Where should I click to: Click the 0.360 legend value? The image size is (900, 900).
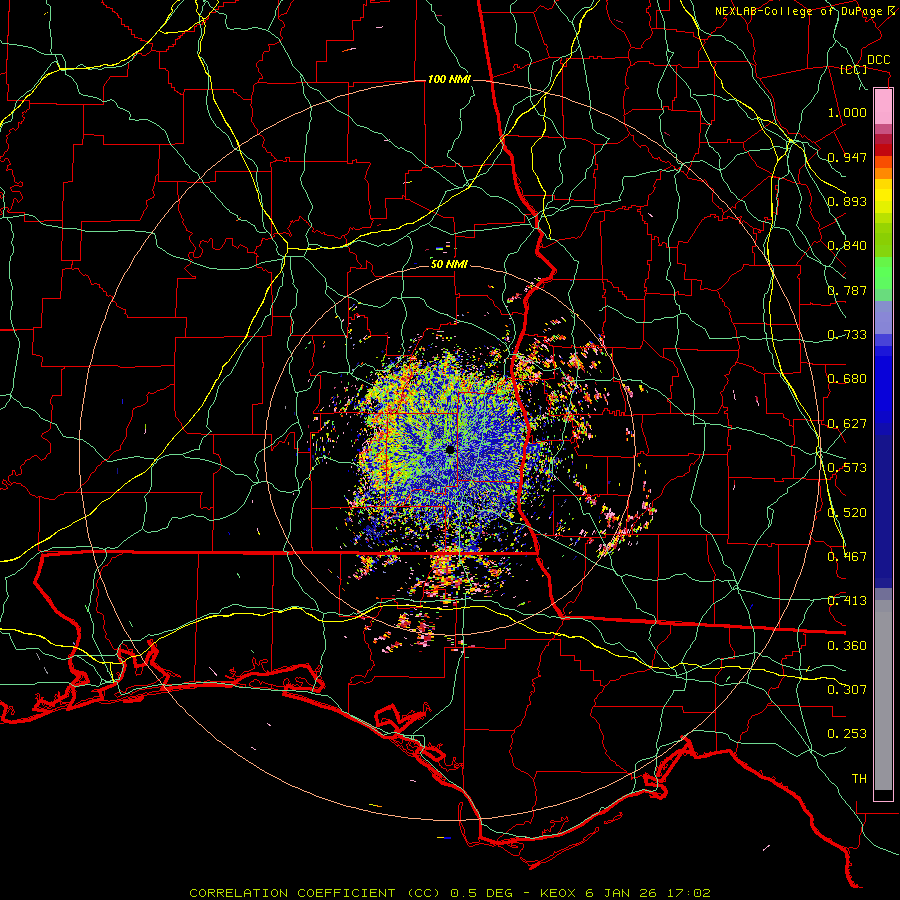847,646
